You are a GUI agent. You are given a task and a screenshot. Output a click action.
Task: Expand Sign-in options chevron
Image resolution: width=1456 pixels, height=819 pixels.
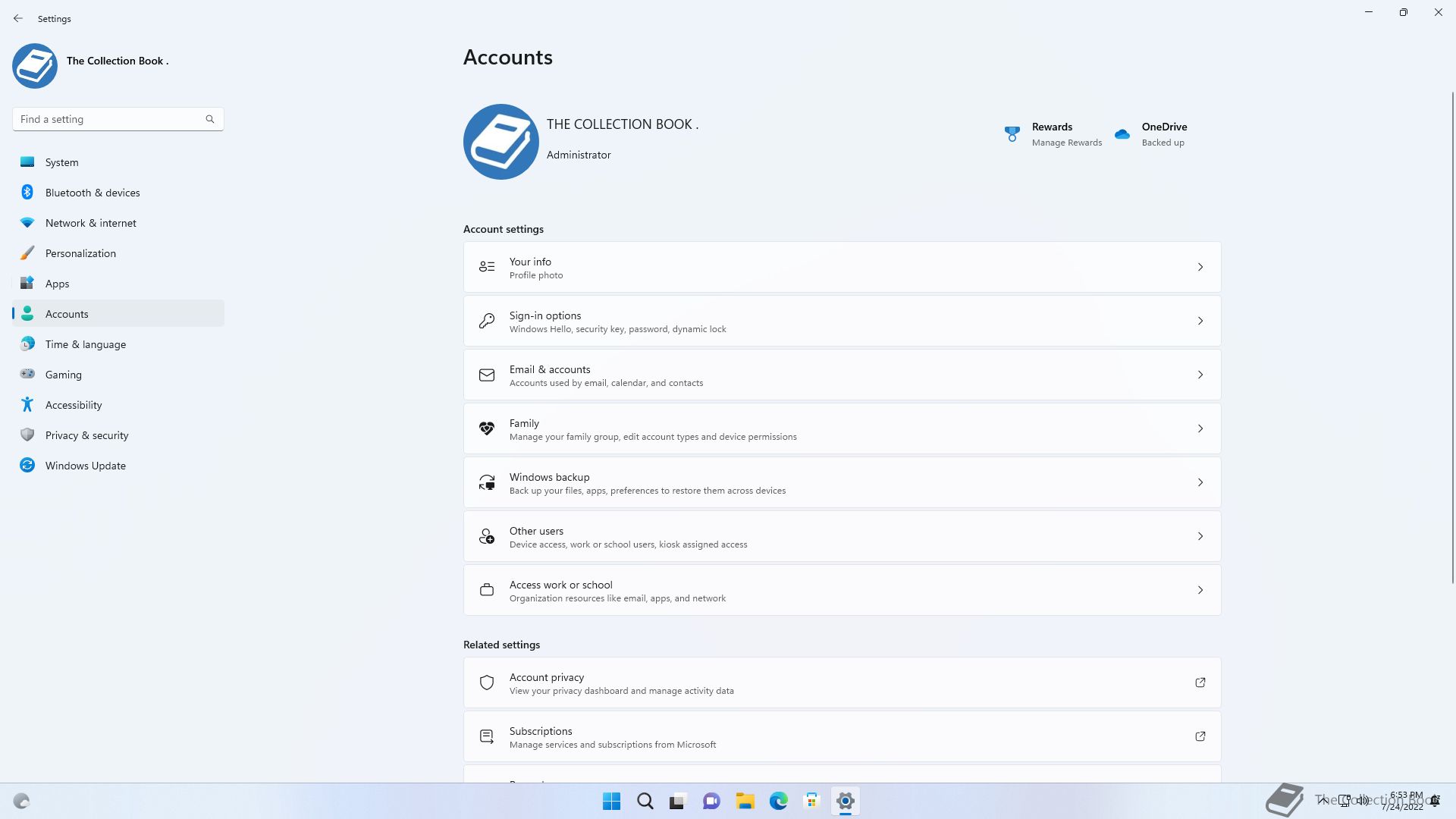coord(1200,321)
